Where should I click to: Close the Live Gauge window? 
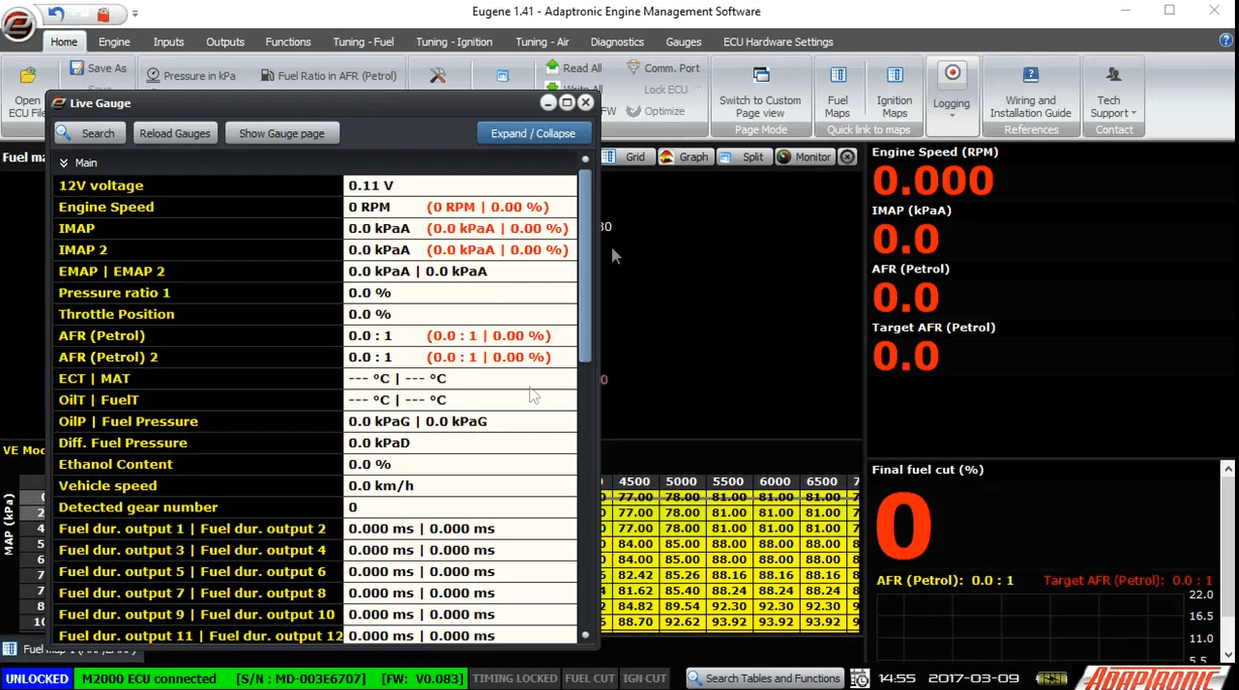pyautogui.click(x=586, y=102)
